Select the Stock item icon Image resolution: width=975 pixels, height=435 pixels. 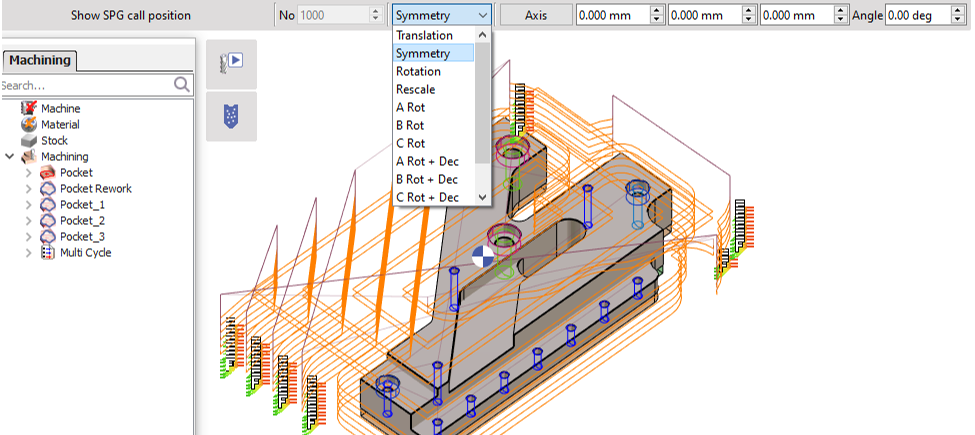coord(28,141)
